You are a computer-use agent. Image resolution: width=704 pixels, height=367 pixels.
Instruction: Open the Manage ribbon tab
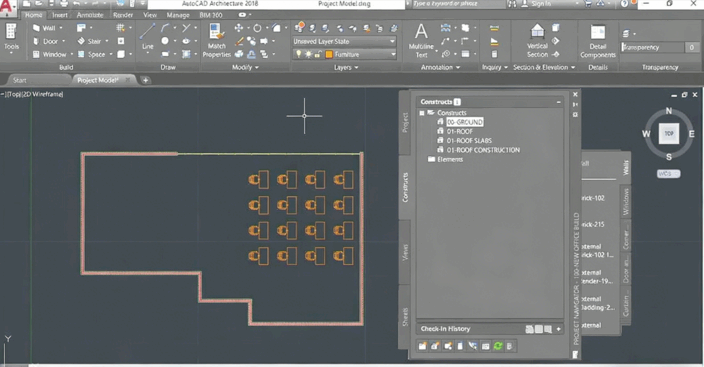tap(178, 15)
